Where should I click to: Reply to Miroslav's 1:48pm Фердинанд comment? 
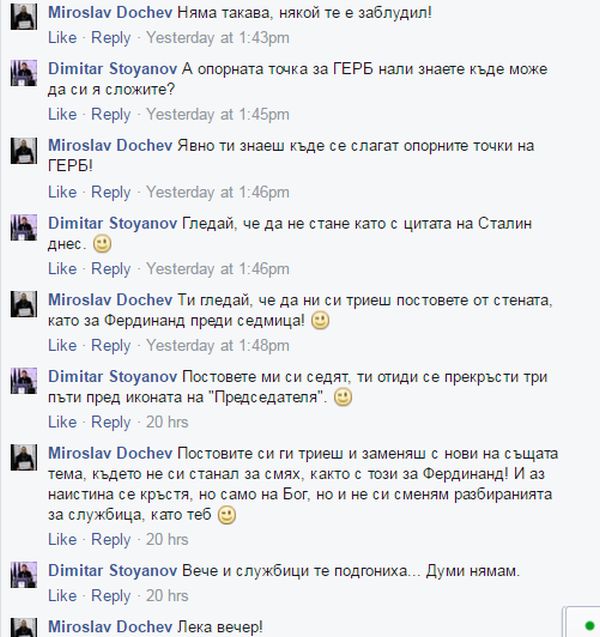tap(110, 345)
